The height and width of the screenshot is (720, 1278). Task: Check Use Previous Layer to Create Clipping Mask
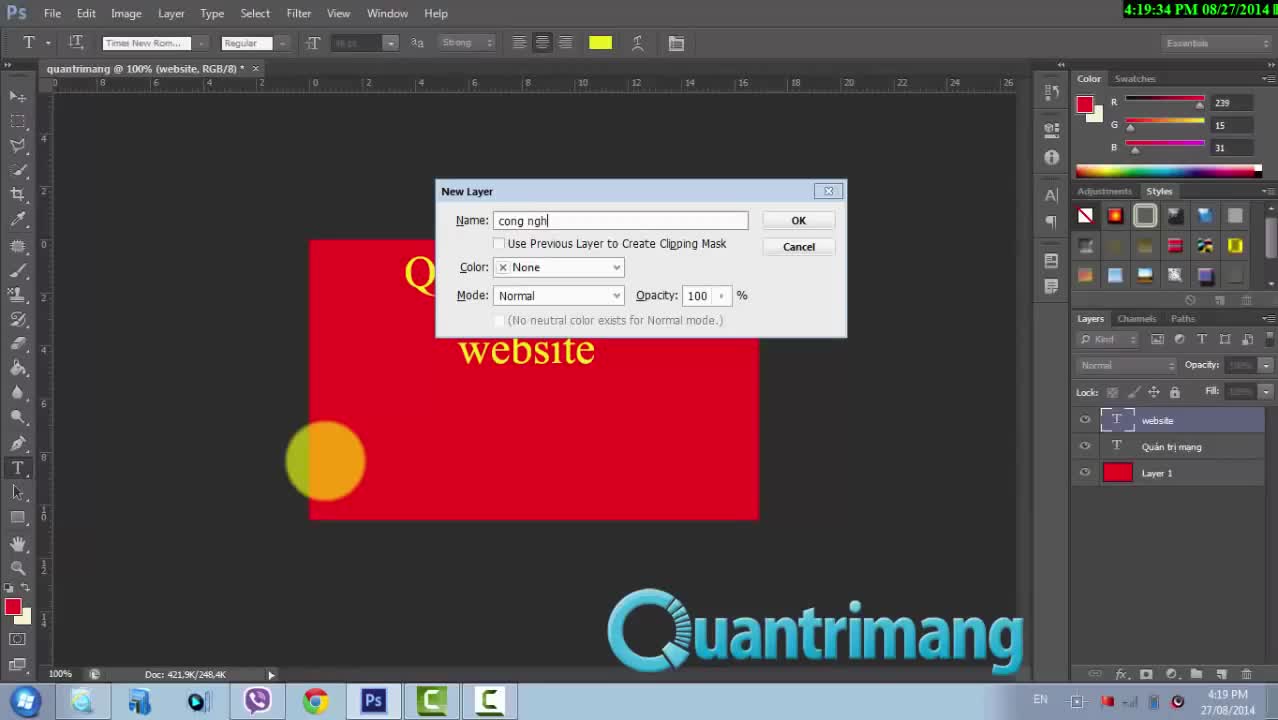coord(499,244)
